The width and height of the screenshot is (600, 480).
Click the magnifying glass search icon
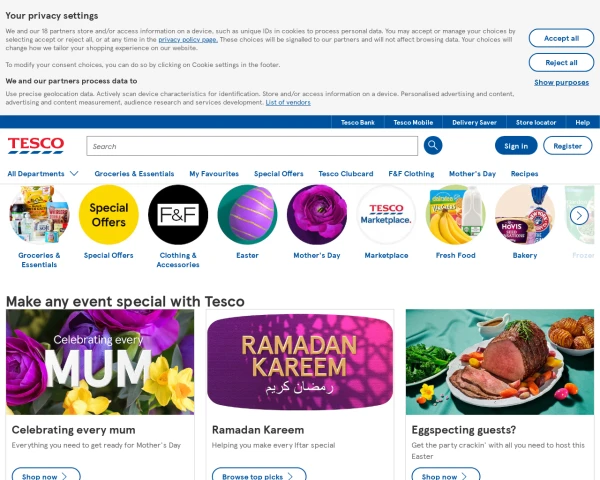tap(433, 145)
